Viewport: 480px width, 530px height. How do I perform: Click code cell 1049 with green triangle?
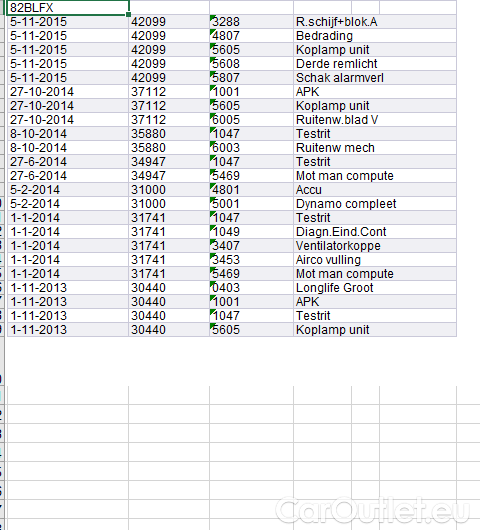(x=251, y=232)
